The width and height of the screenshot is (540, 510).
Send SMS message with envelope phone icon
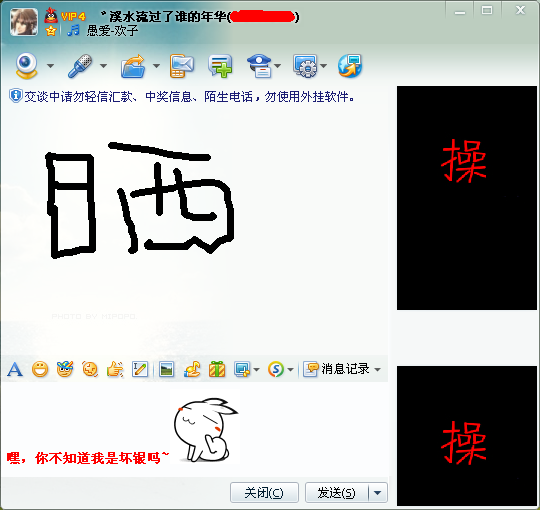coord(181,66)
